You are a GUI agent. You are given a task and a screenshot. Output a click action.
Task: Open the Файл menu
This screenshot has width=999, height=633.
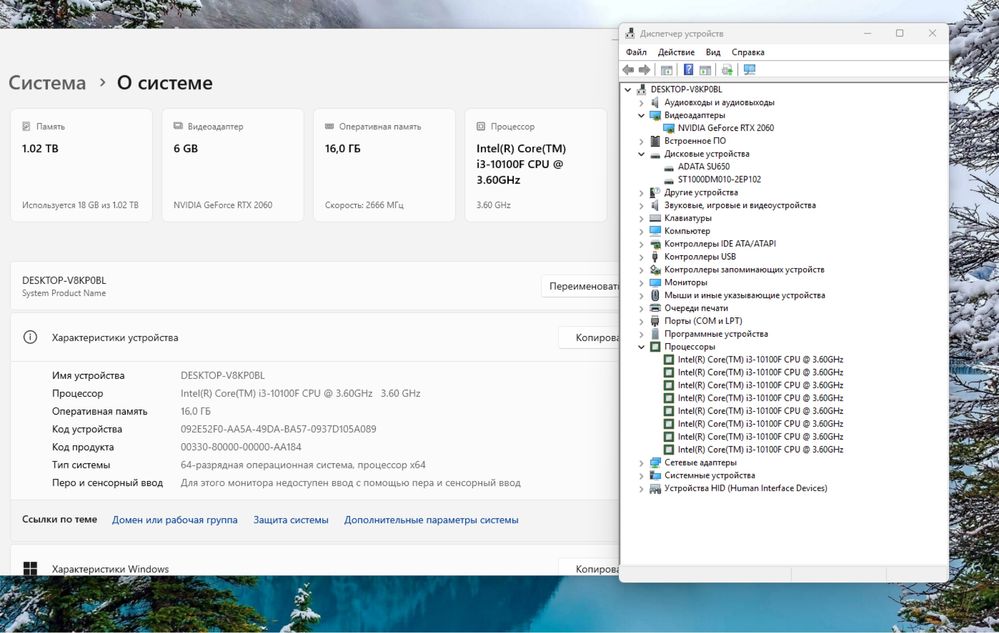tap(636, 52)
